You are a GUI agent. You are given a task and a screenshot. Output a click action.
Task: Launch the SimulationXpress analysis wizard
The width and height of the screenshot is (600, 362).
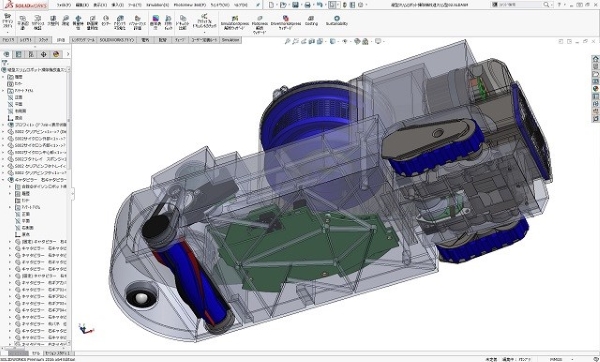(235, 22)
